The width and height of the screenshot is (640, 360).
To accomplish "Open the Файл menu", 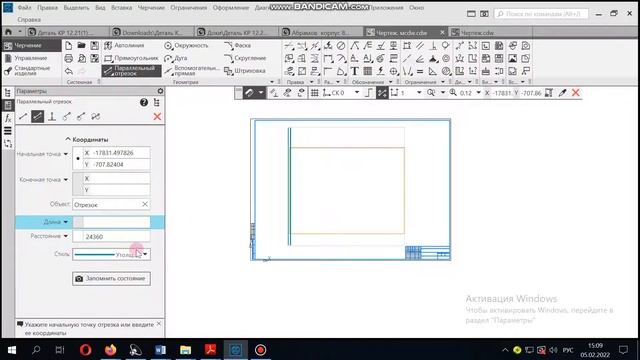I will point(24,8).
